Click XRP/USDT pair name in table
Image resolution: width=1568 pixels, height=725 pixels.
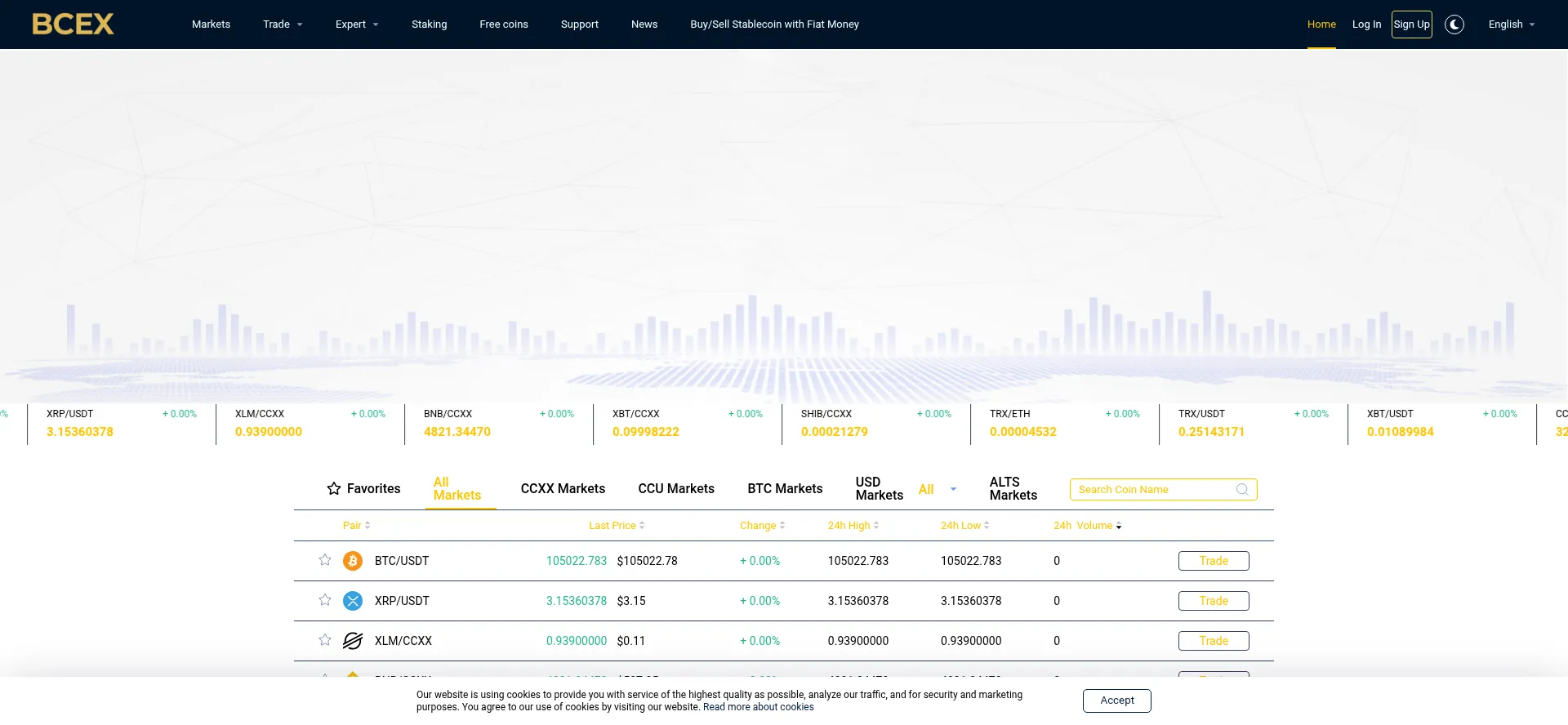tap(402, 601)
